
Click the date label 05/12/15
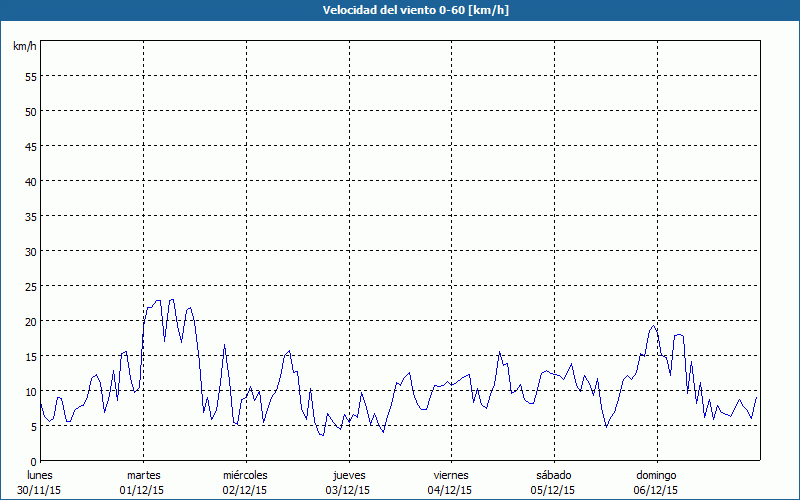point(554,490)
